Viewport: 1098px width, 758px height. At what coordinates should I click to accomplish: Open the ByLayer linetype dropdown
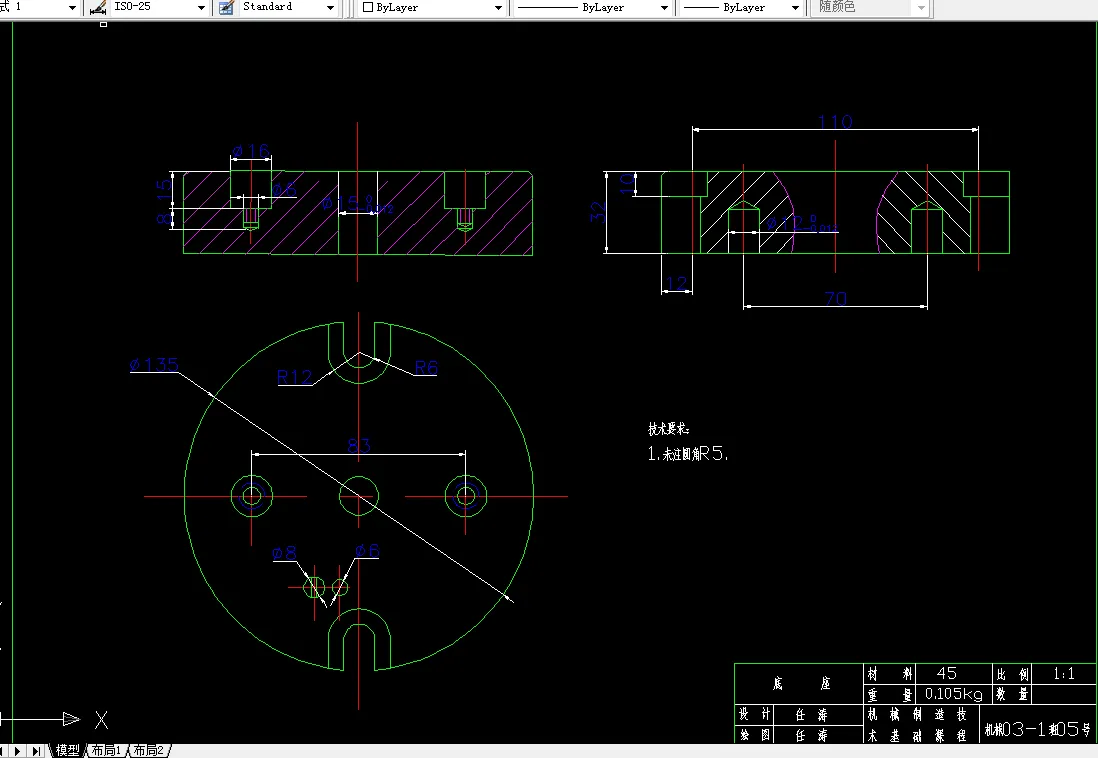pos(664,8)
